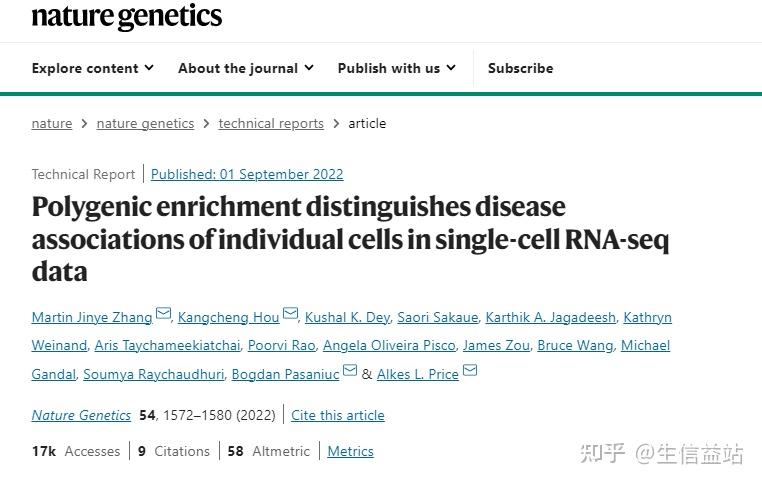762x485 pixels.
Task: Click the email icon next to Kangcheng Hou
Action: pos(290,315)
